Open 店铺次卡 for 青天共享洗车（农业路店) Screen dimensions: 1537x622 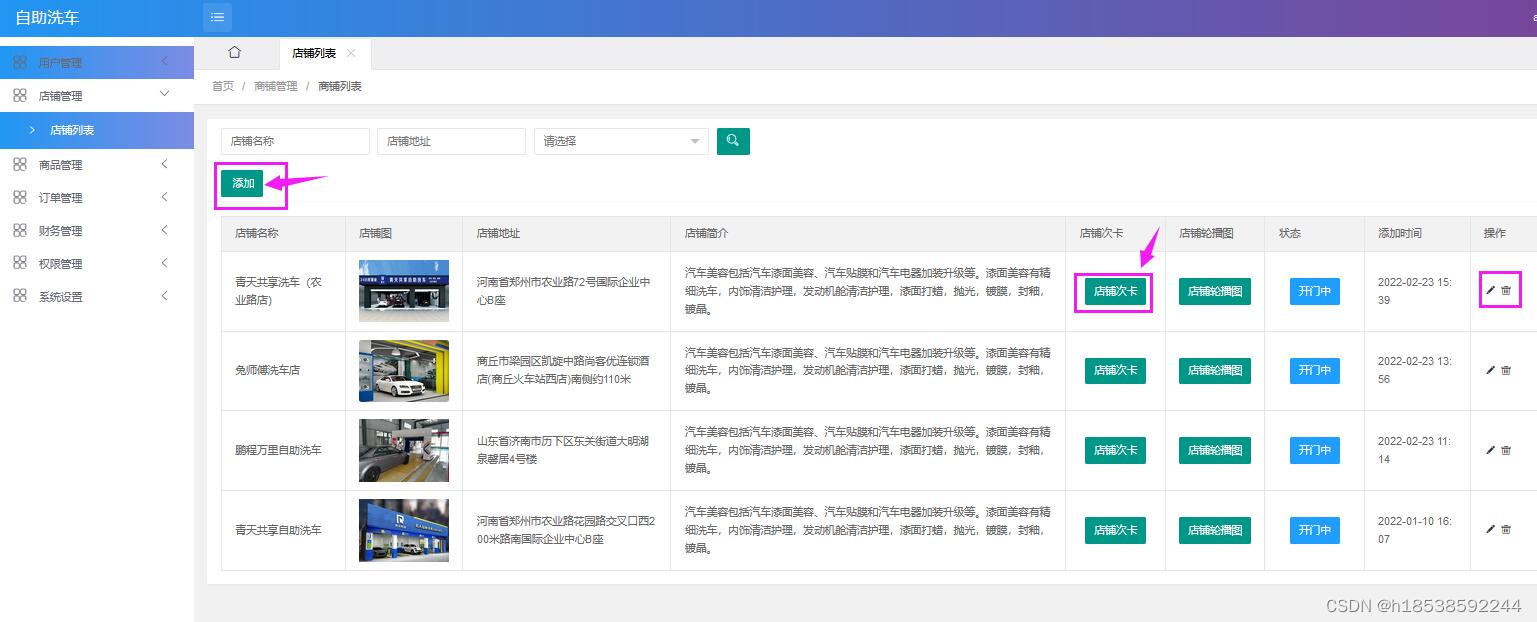click(1115, 291)
